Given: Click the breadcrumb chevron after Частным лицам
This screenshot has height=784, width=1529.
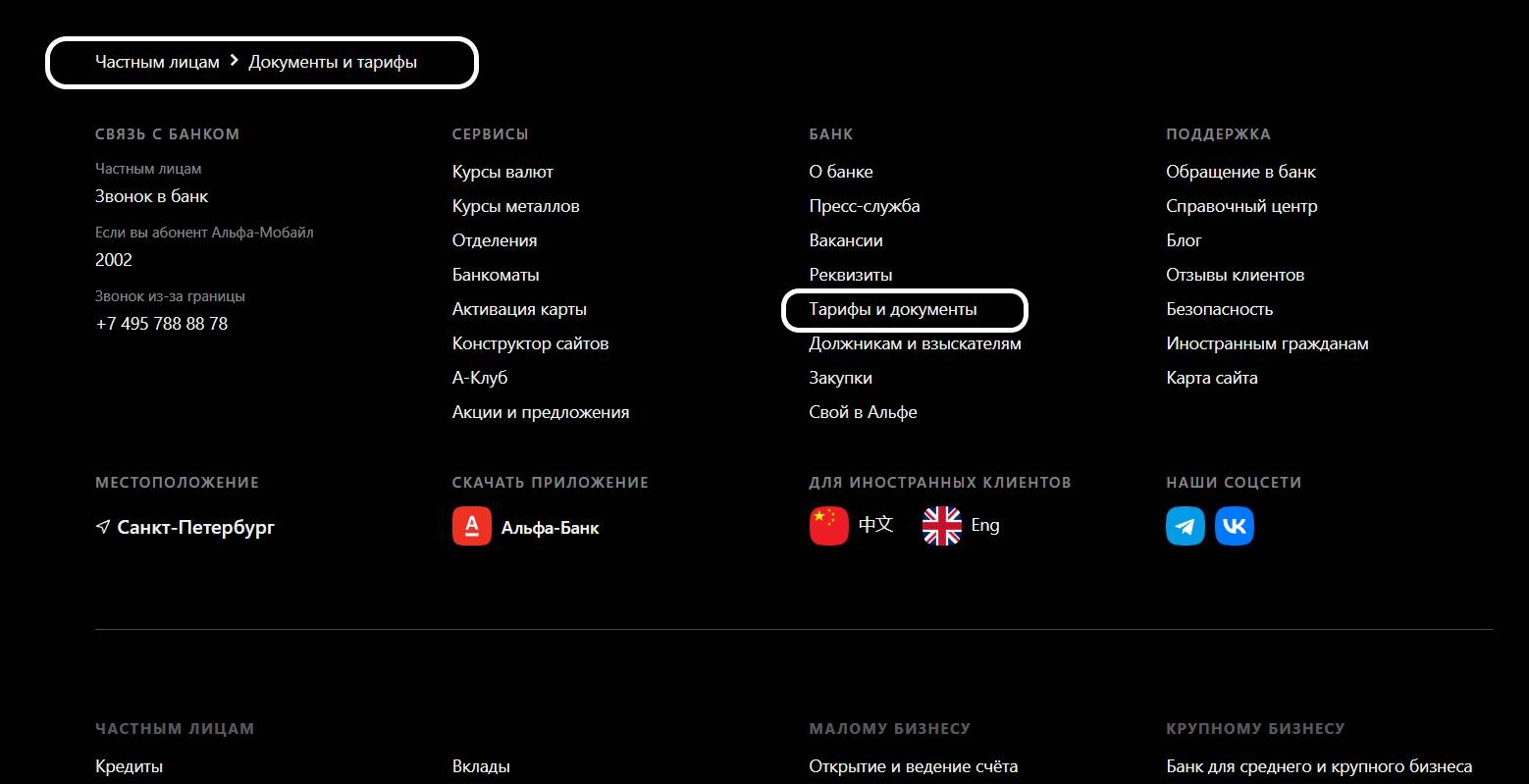Looking at the screenshot, I should (x=234, y=61).
